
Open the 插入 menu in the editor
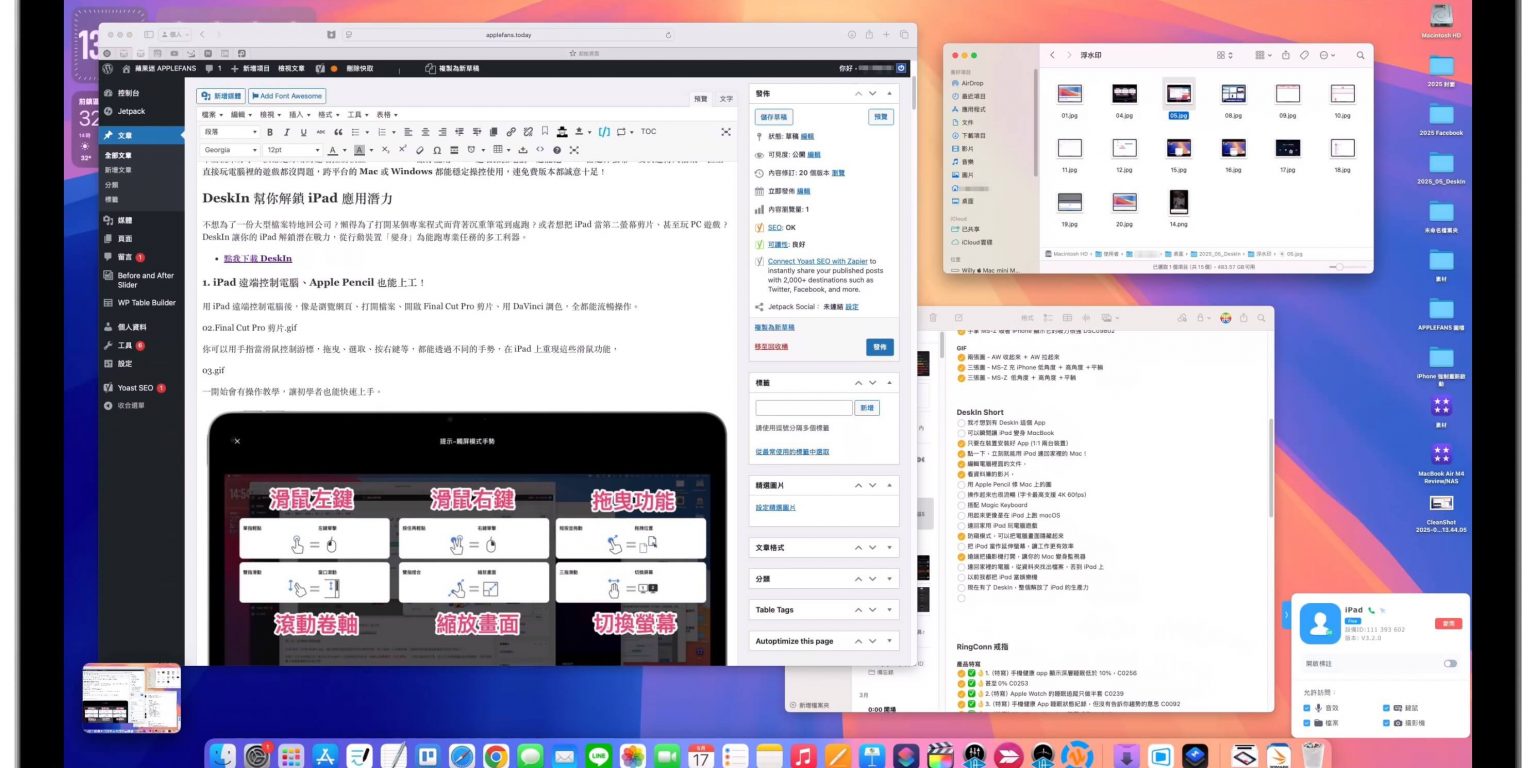pos(297,115)
